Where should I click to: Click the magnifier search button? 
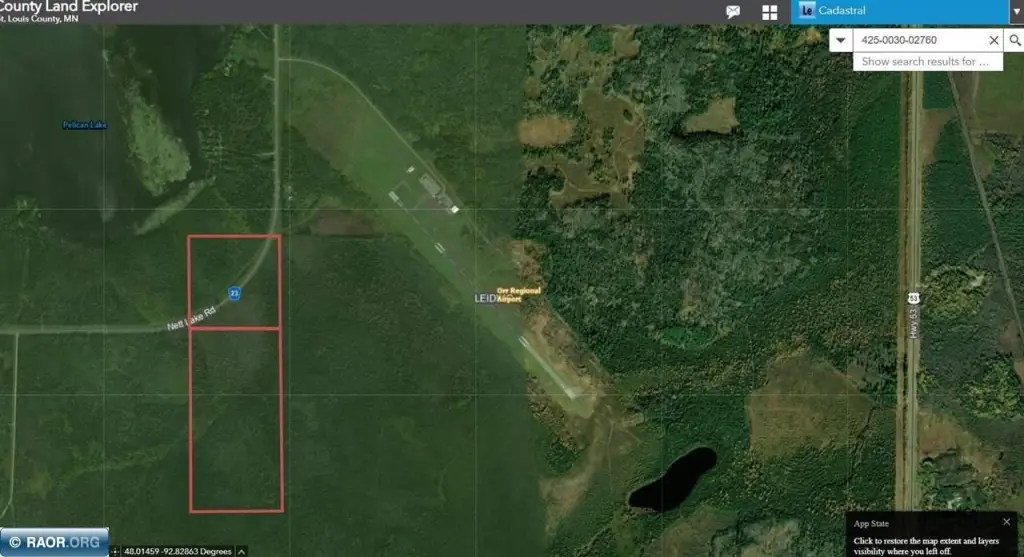tap(1014, 40)
